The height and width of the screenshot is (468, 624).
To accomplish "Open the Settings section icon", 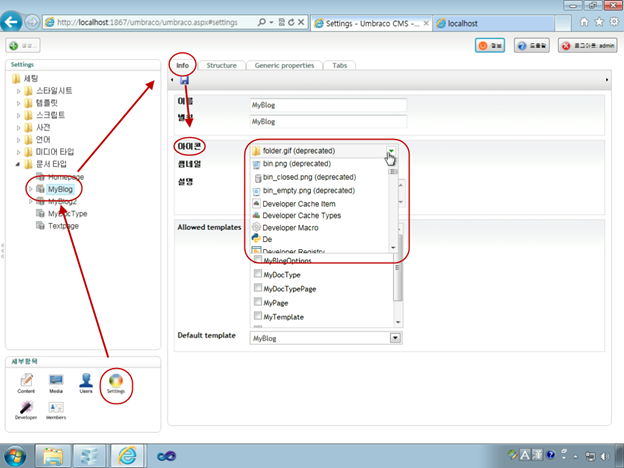I will [116, 383].
